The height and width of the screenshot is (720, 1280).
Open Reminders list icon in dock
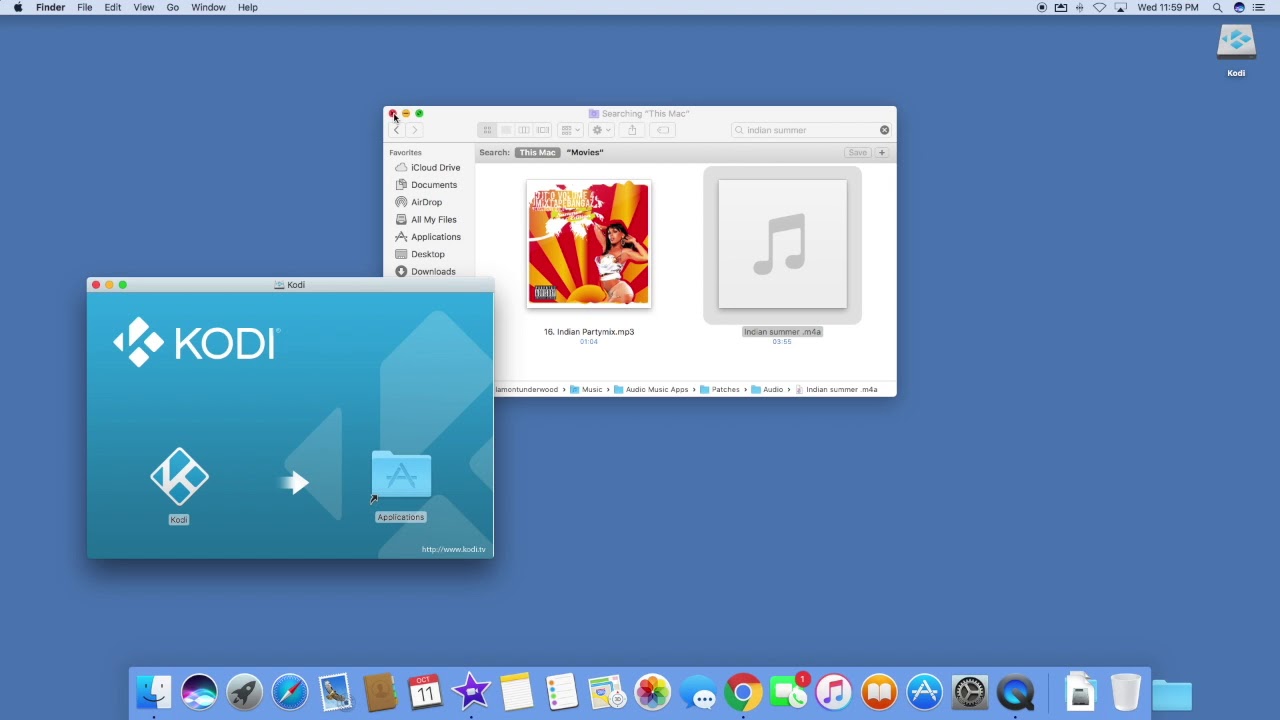point(562,692)
